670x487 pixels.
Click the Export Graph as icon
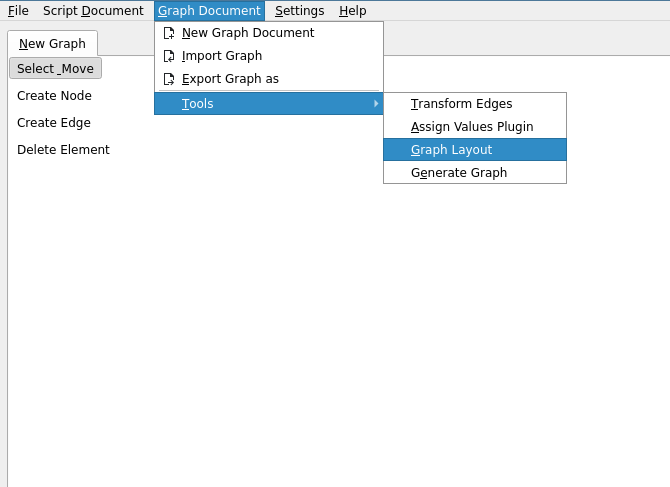coord(169,79)
